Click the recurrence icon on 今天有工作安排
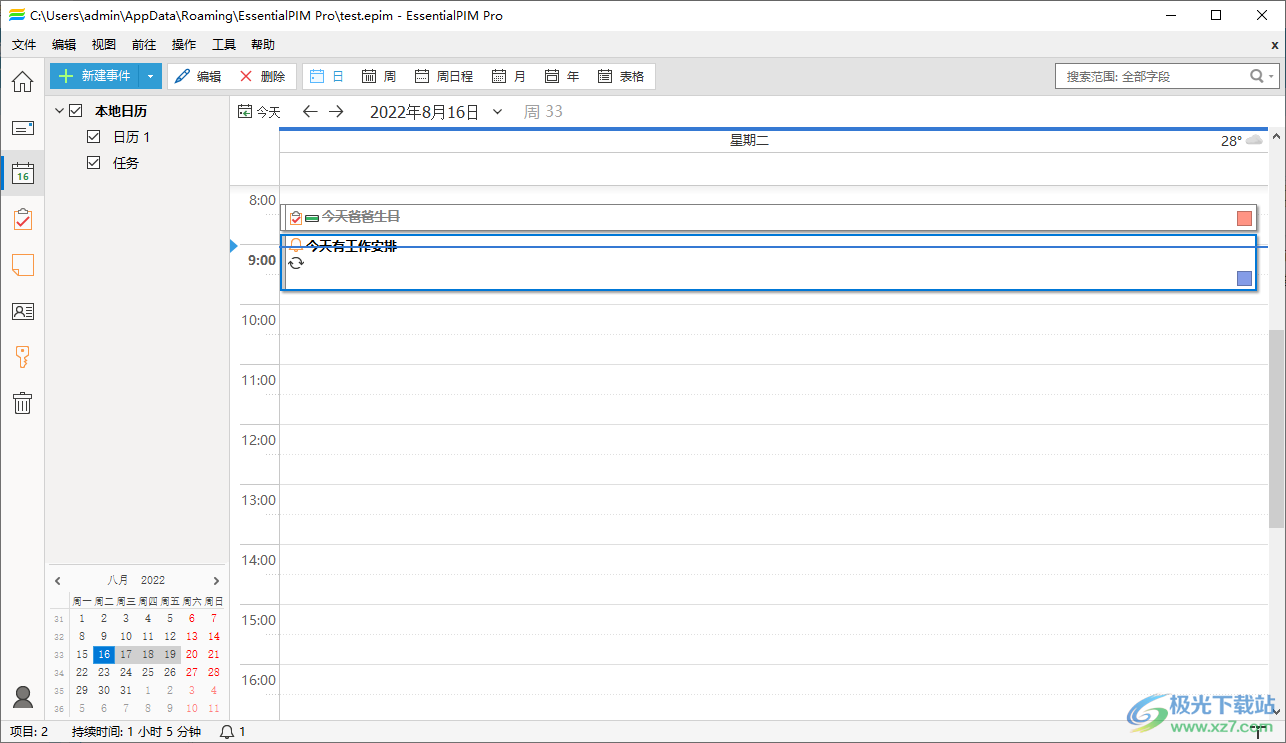Screen dimensions: 1286x743 click(x=296, y=263)
